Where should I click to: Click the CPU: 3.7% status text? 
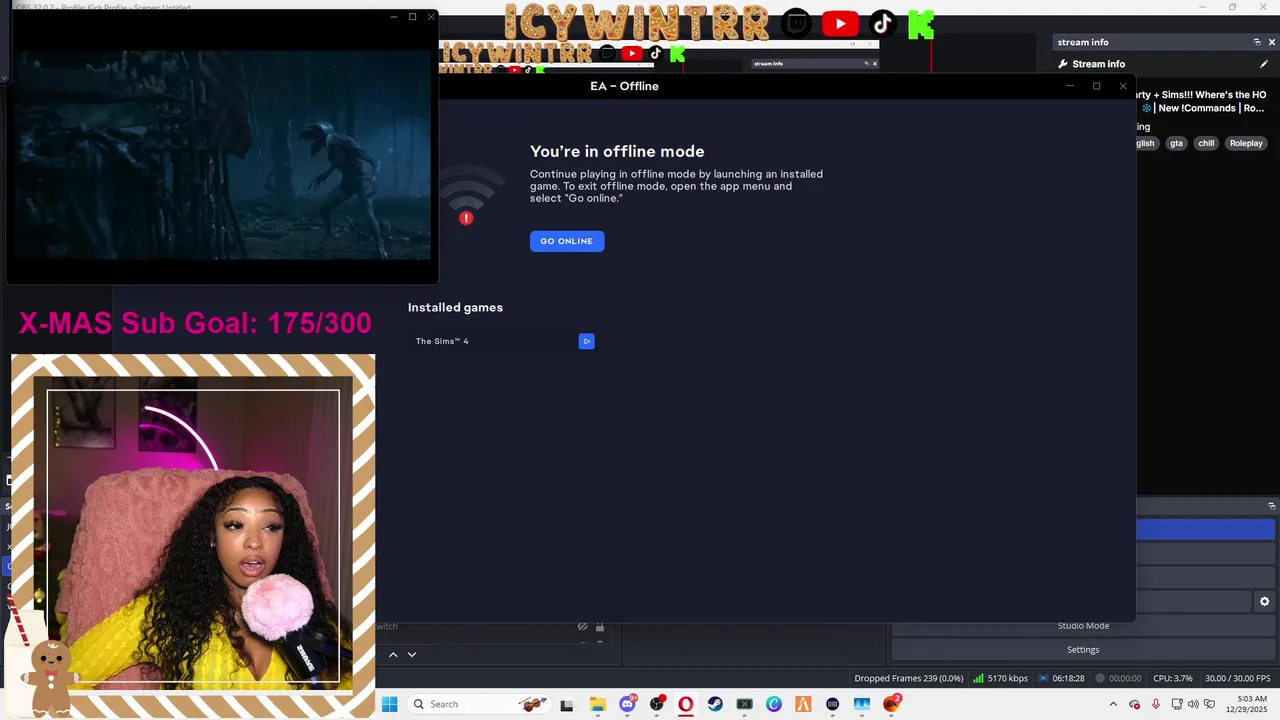click(x=1172, y=678)
